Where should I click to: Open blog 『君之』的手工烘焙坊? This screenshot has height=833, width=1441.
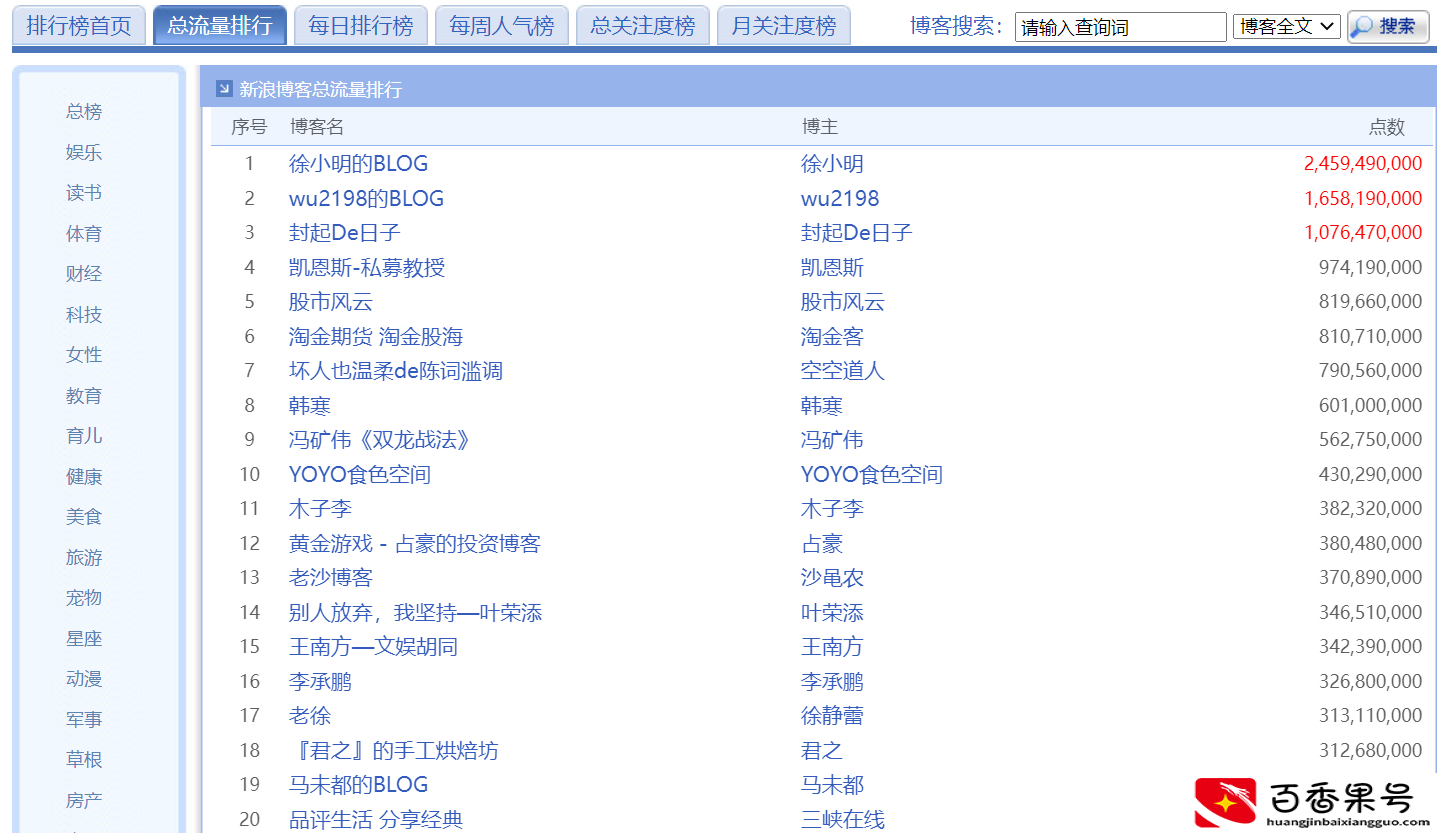click(394, 750)
